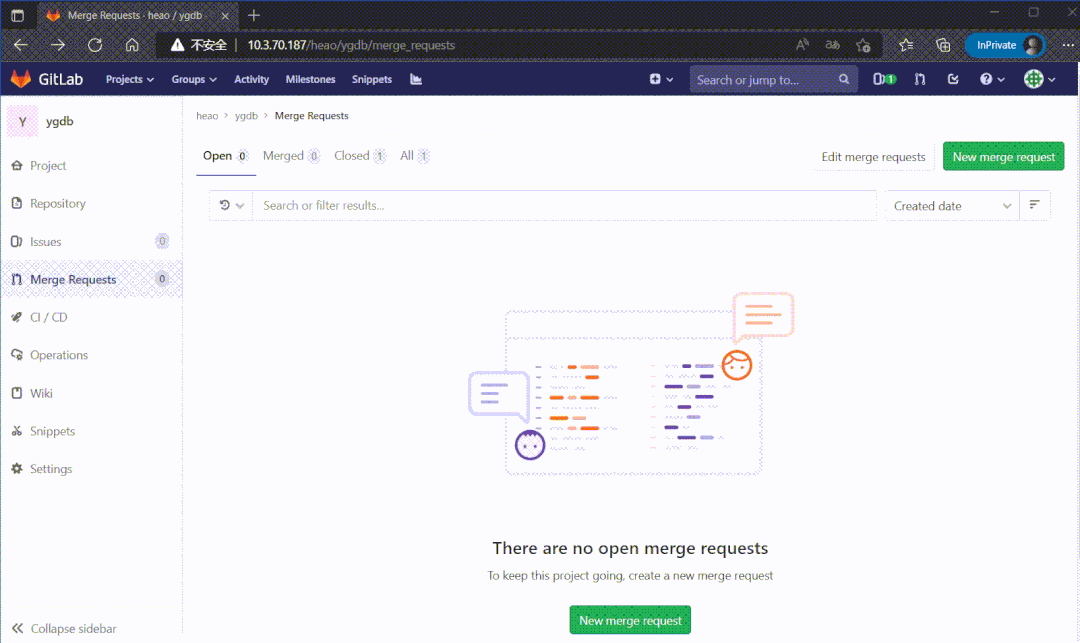Expand the Projects dropdown menu
Screen dimensions: 1080x643
130,79
